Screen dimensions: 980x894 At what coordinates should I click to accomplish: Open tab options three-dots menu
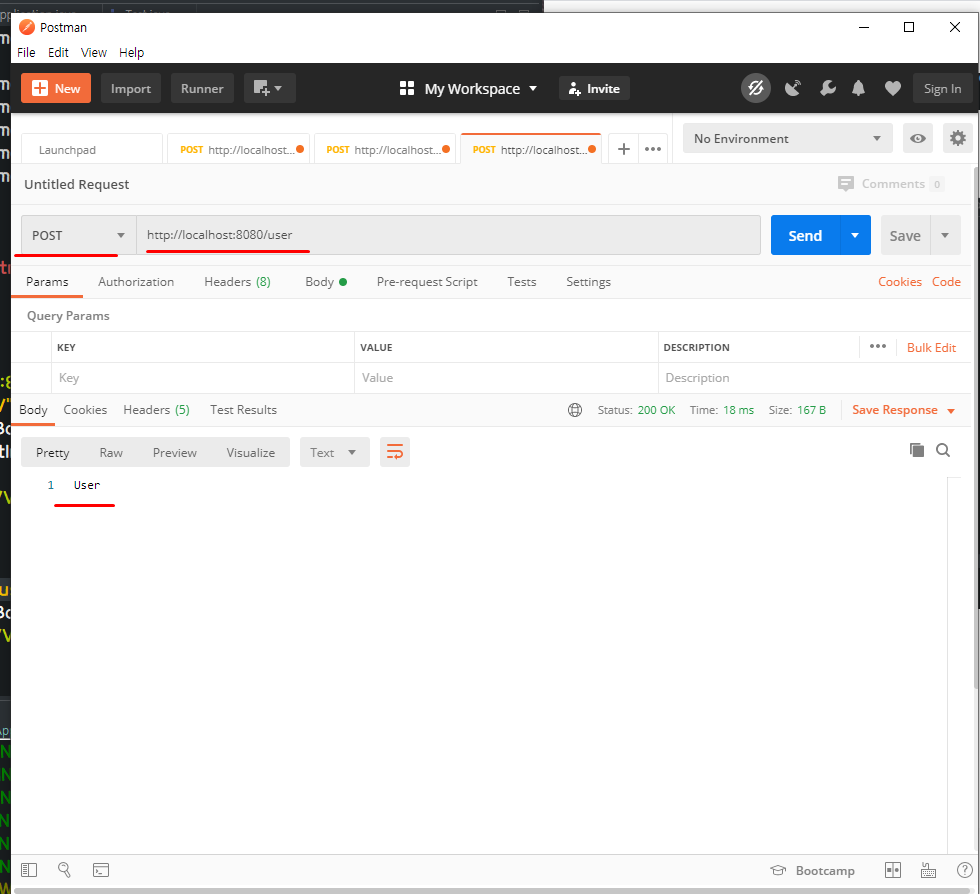point(652,149)
